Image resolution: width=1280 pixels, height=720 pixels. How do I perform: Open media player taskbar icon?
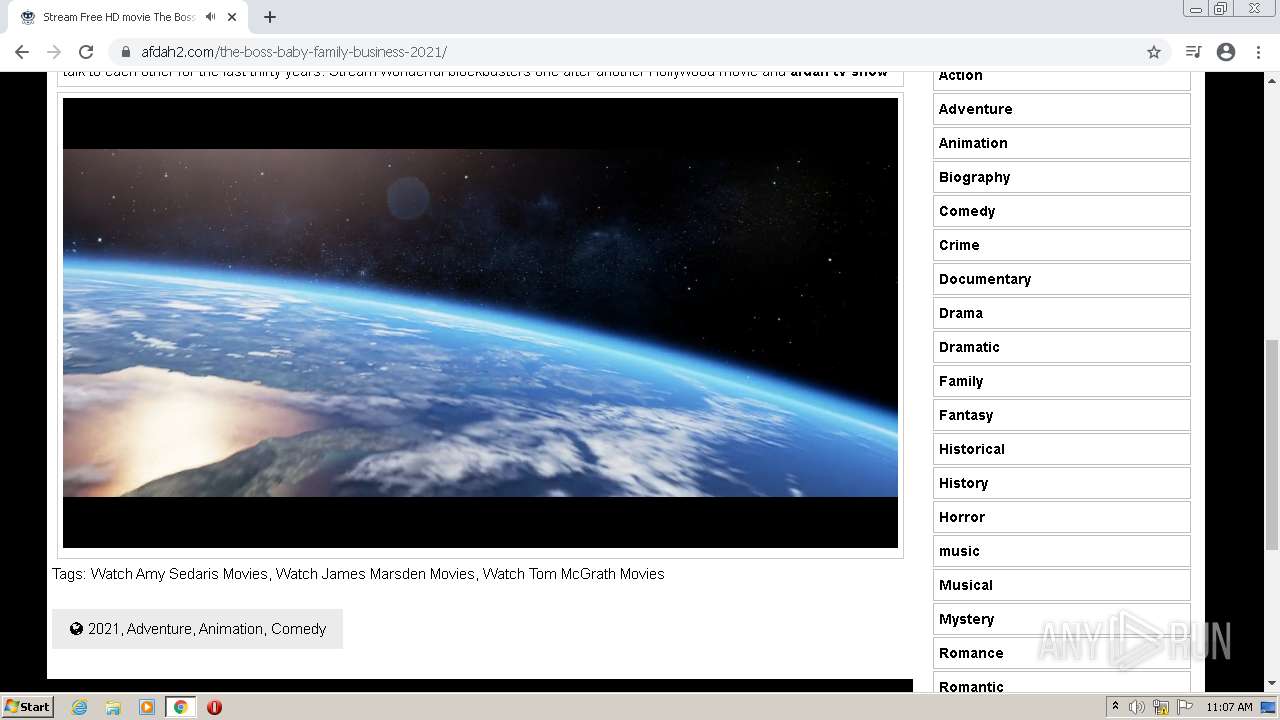pos(147,707)
